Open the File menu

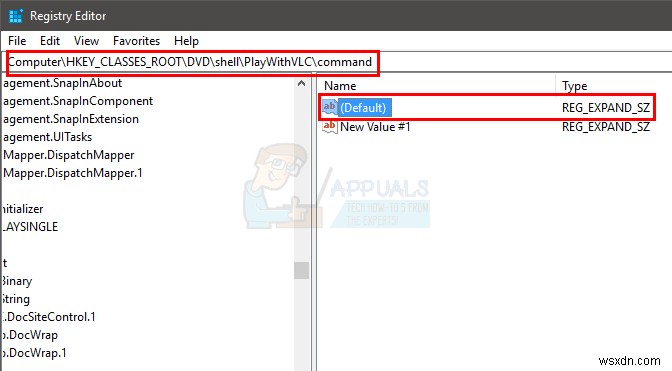tap(17, 41)
